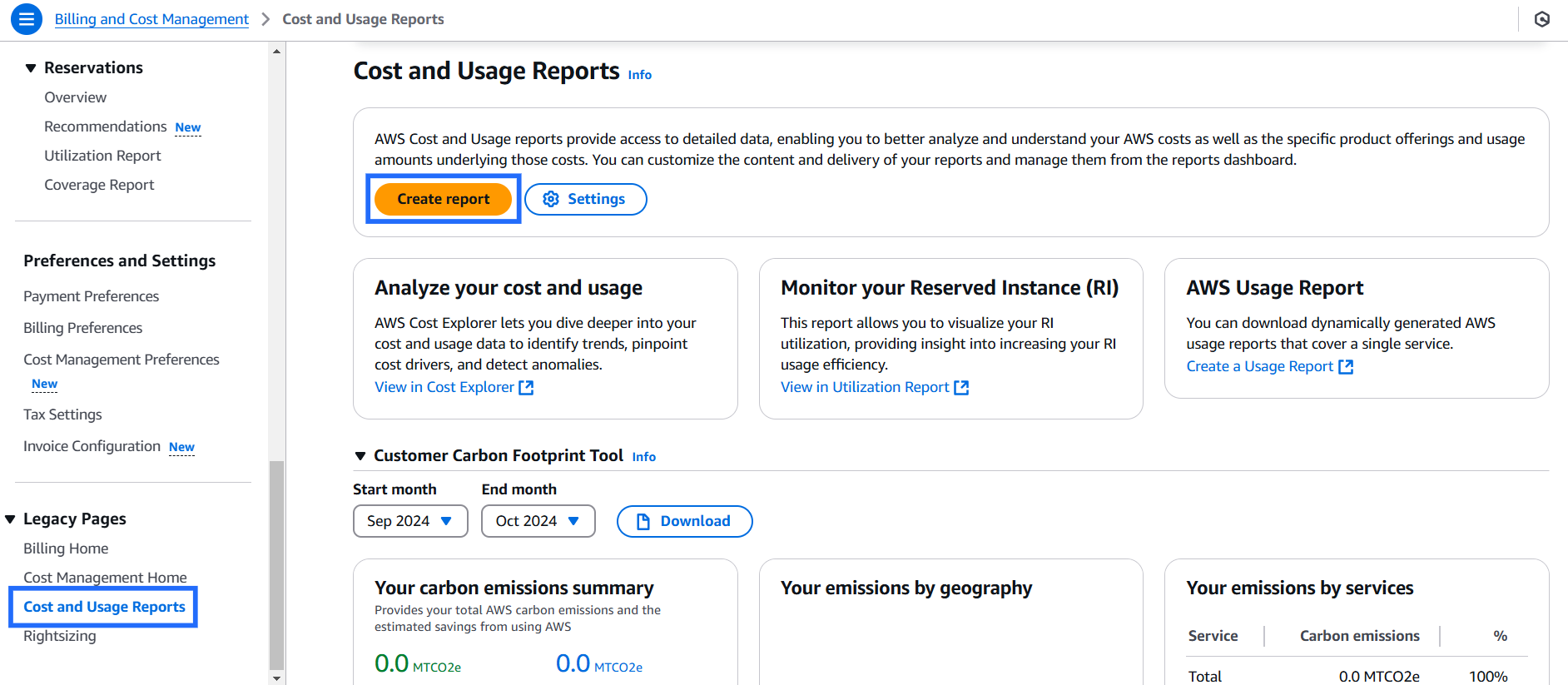Image resolution: width=1568 pixels, height=685 pixels.
Task: Select Cost and Usage Reports in sidebar
Action: point(104,607)
